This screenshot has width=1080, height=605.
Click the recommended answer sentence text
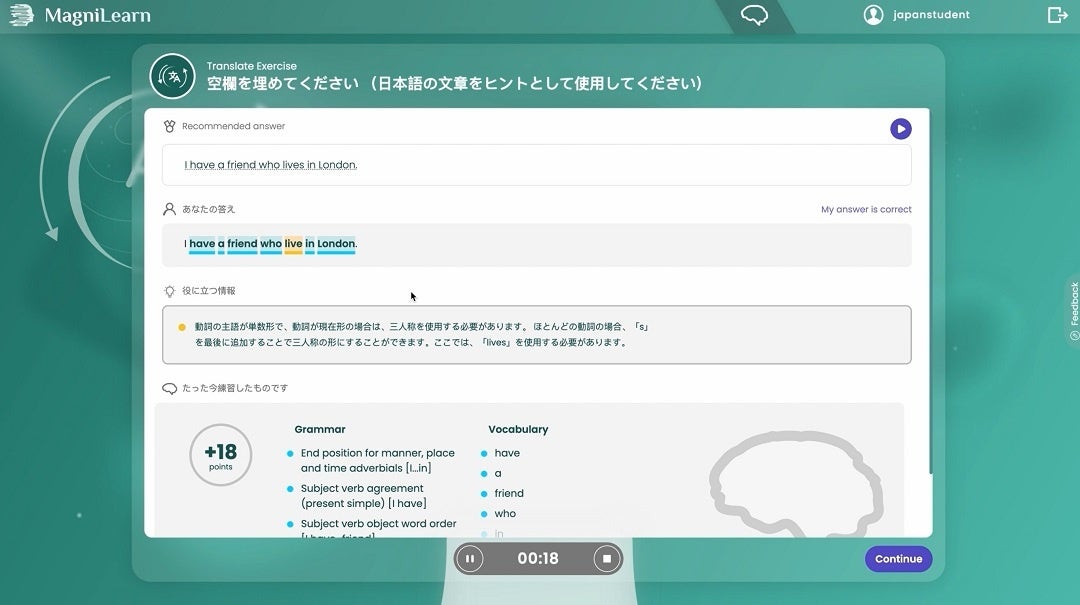[271, 165]
